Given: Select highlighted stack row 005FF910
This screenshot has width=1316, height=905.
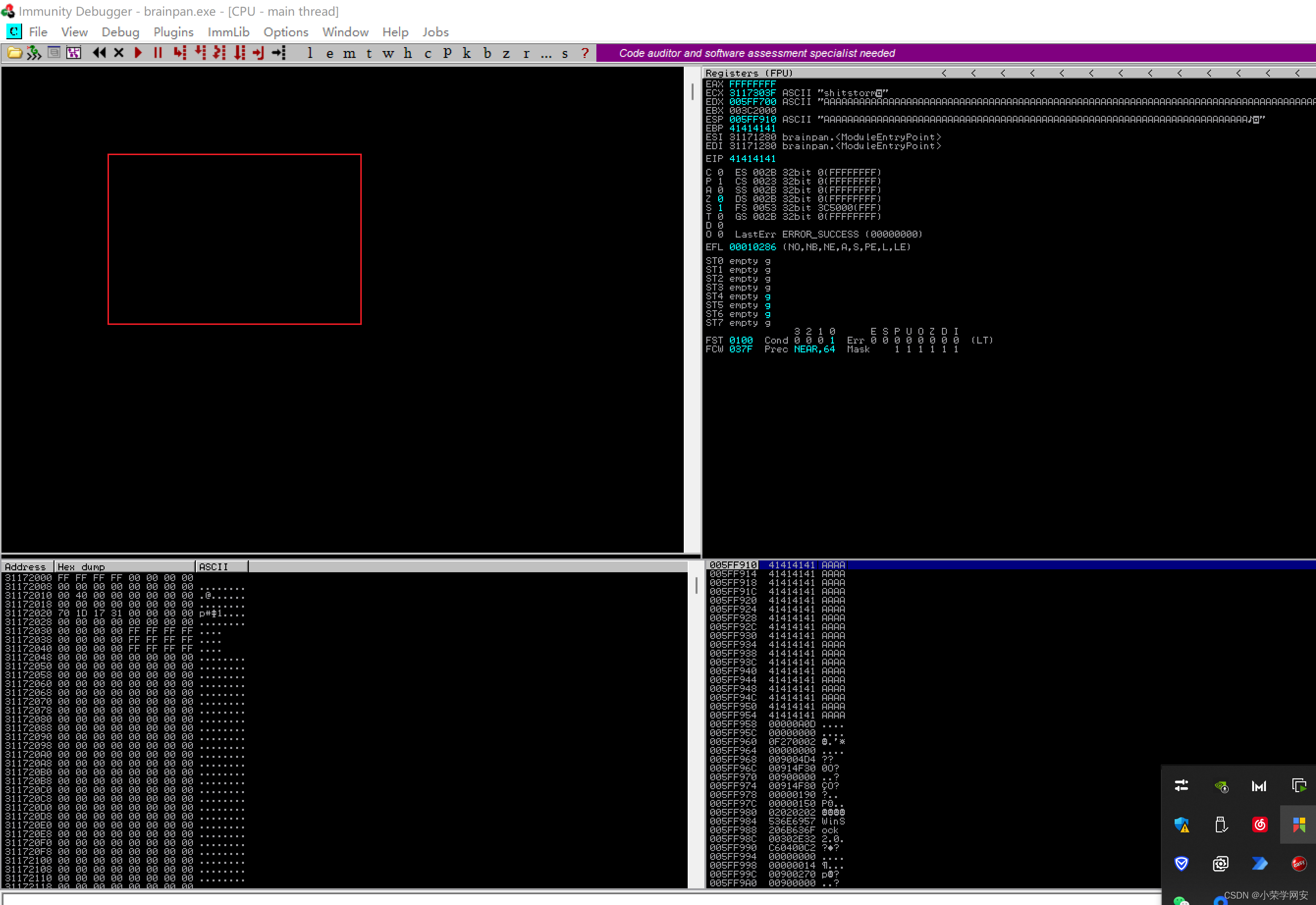Looking at the screenshot, I should tap(1010, 565).
